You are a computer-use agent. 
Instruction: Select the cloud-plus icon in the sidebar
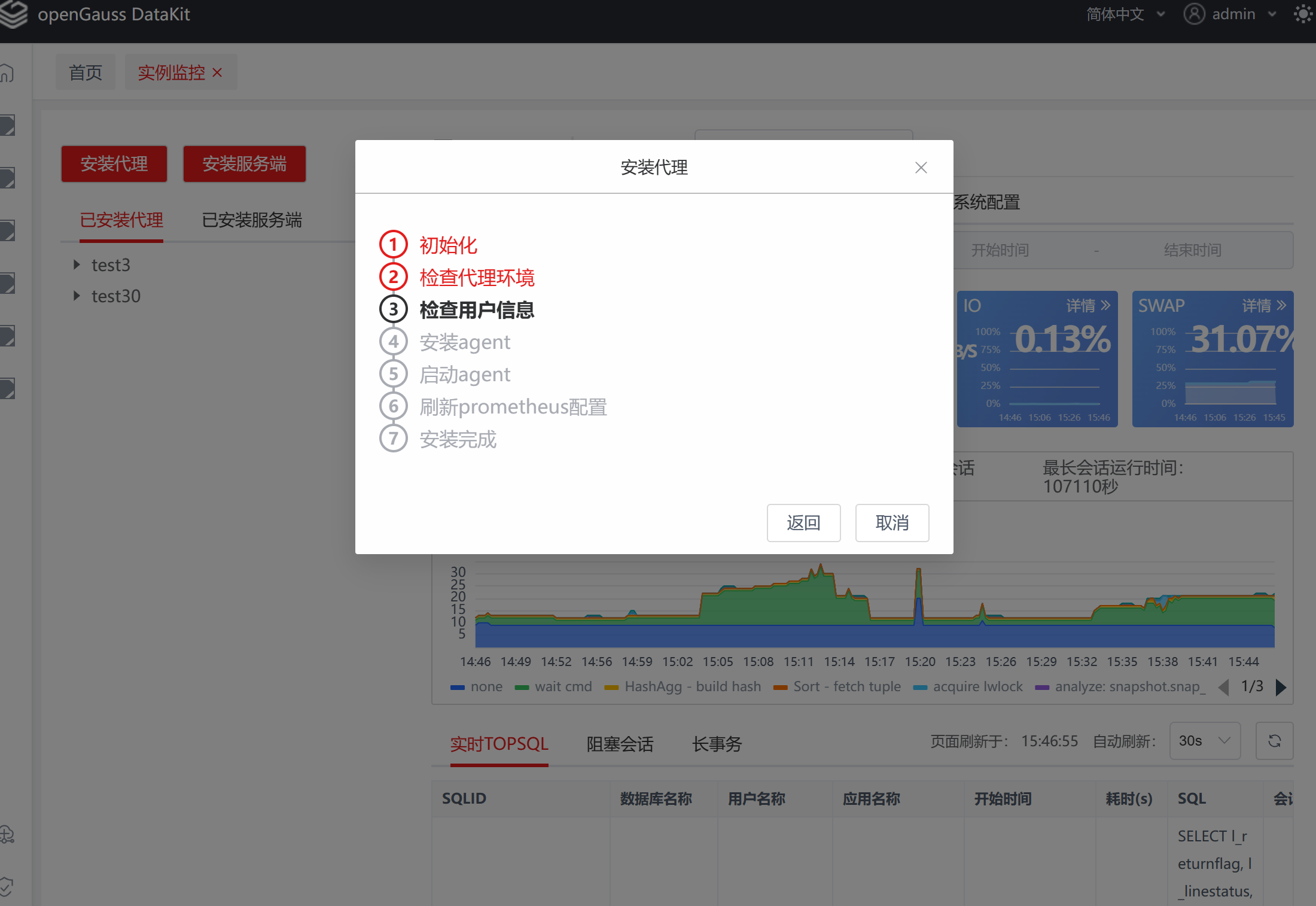pos(7,834)
